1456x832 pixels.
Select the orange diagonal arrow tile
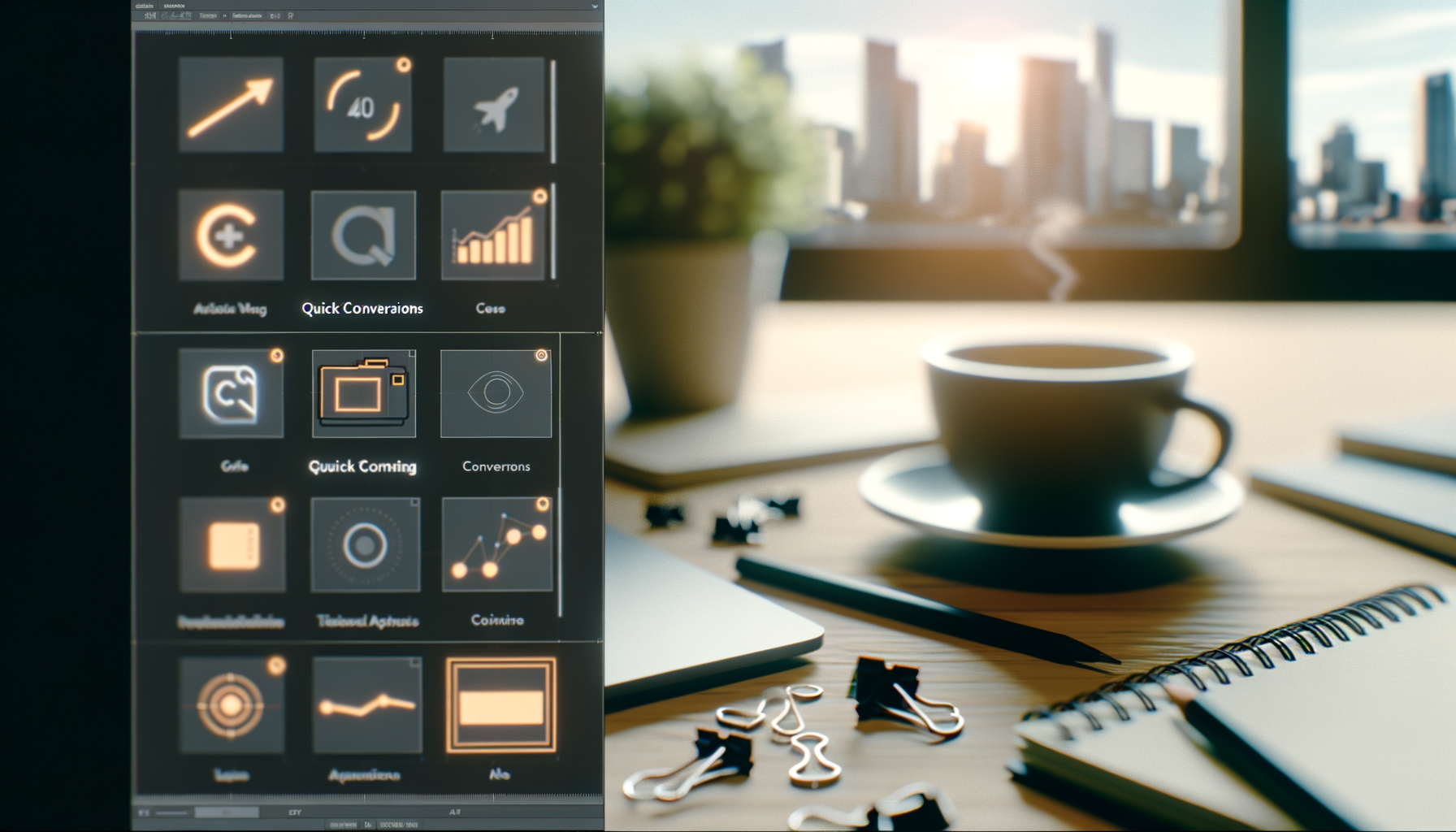coord(231,105)
